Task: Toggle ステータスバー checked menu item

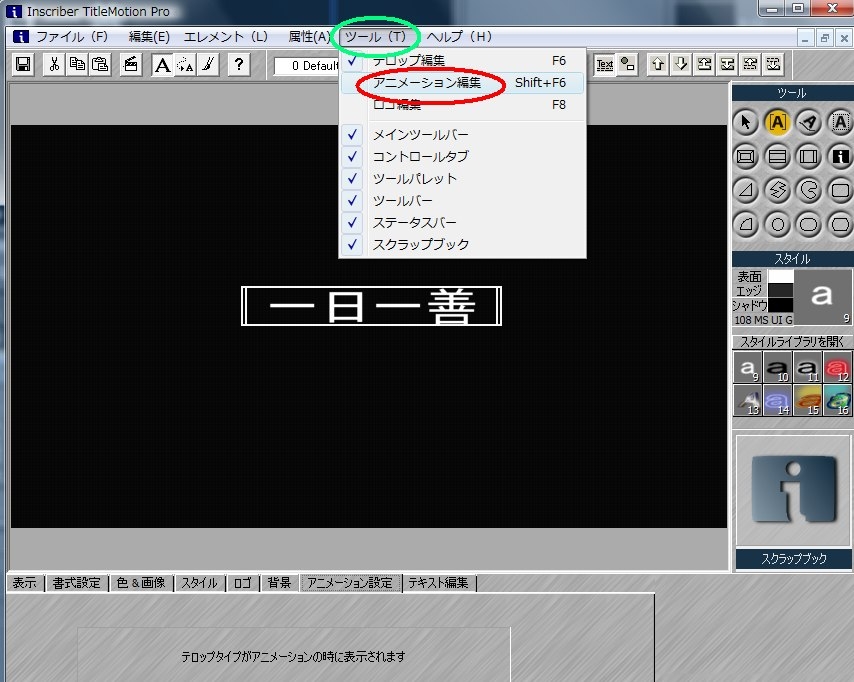Action: tap(462, 222)
